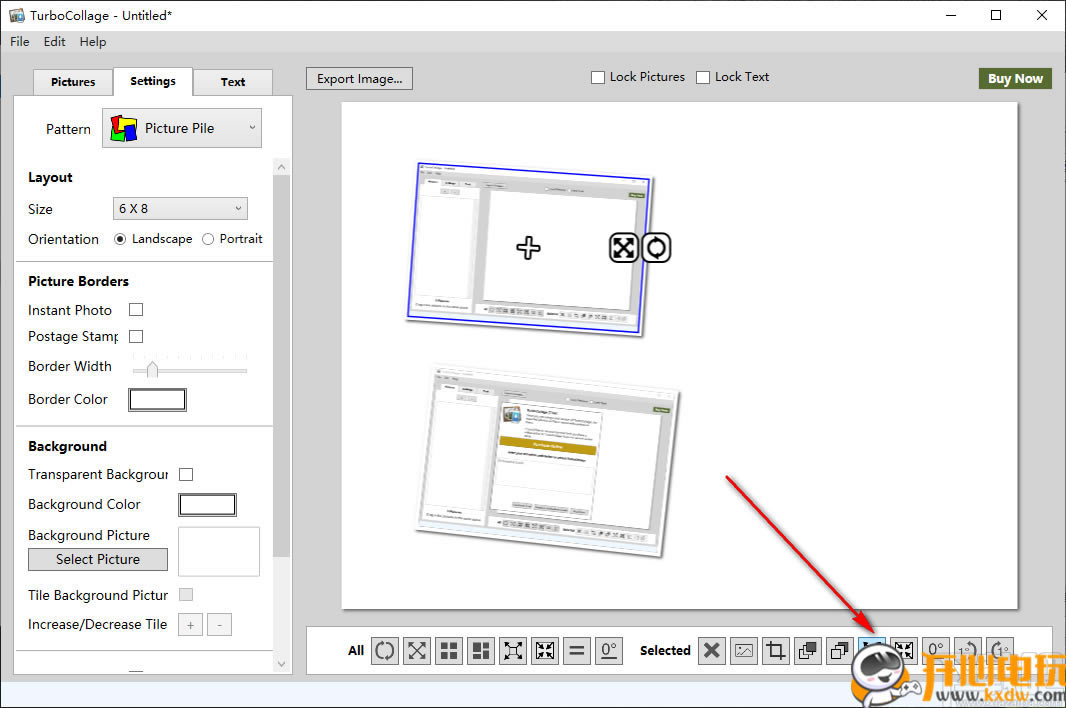Click the shuffle-all-pictures circular arrows icon
This screenshot has height=708, width=1066.
[385, 651]
